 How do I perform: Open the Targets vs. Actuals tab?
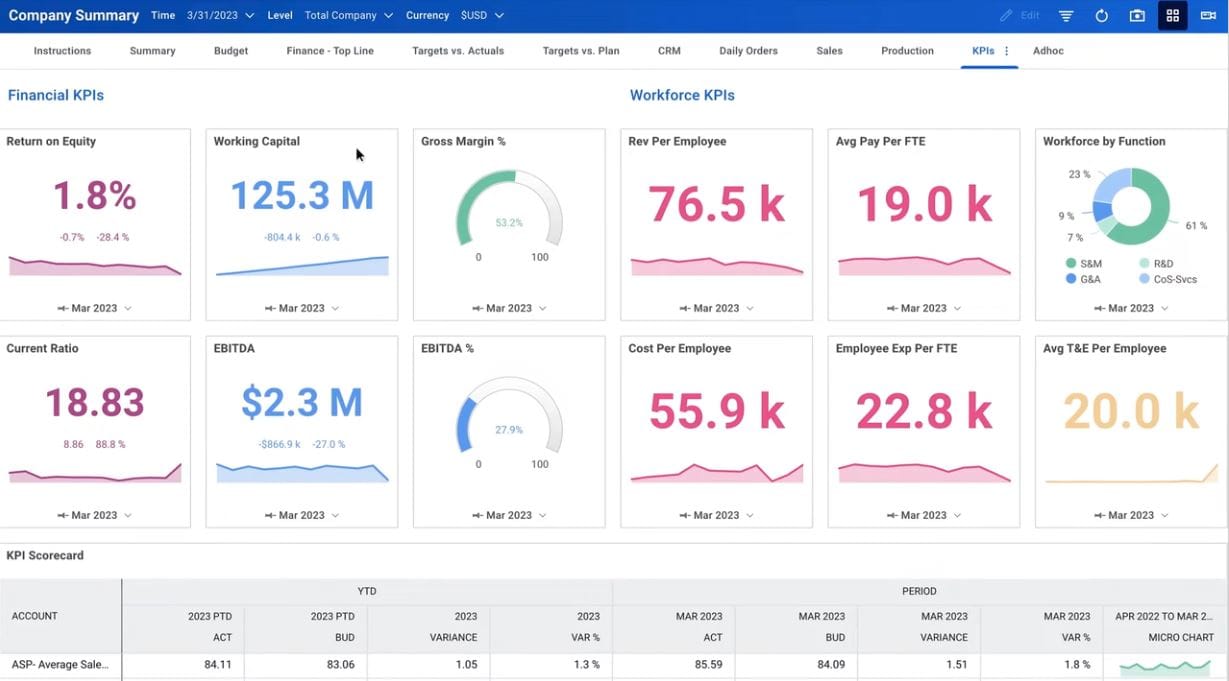pyautogui.click(x=458, y=51)
